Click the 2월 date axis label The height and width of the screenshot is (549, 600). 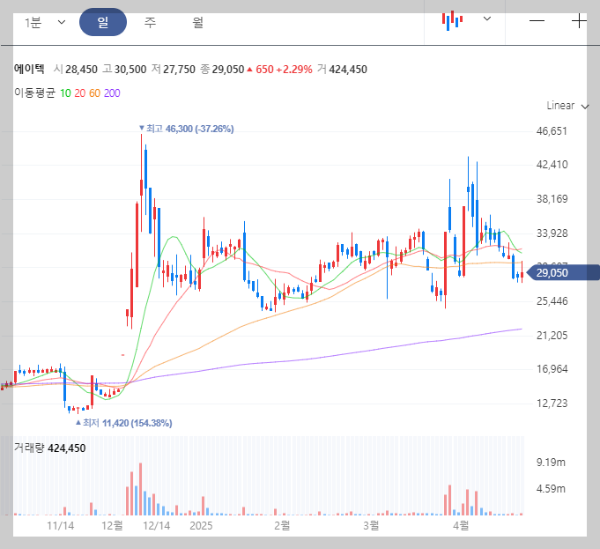point(282,526)
